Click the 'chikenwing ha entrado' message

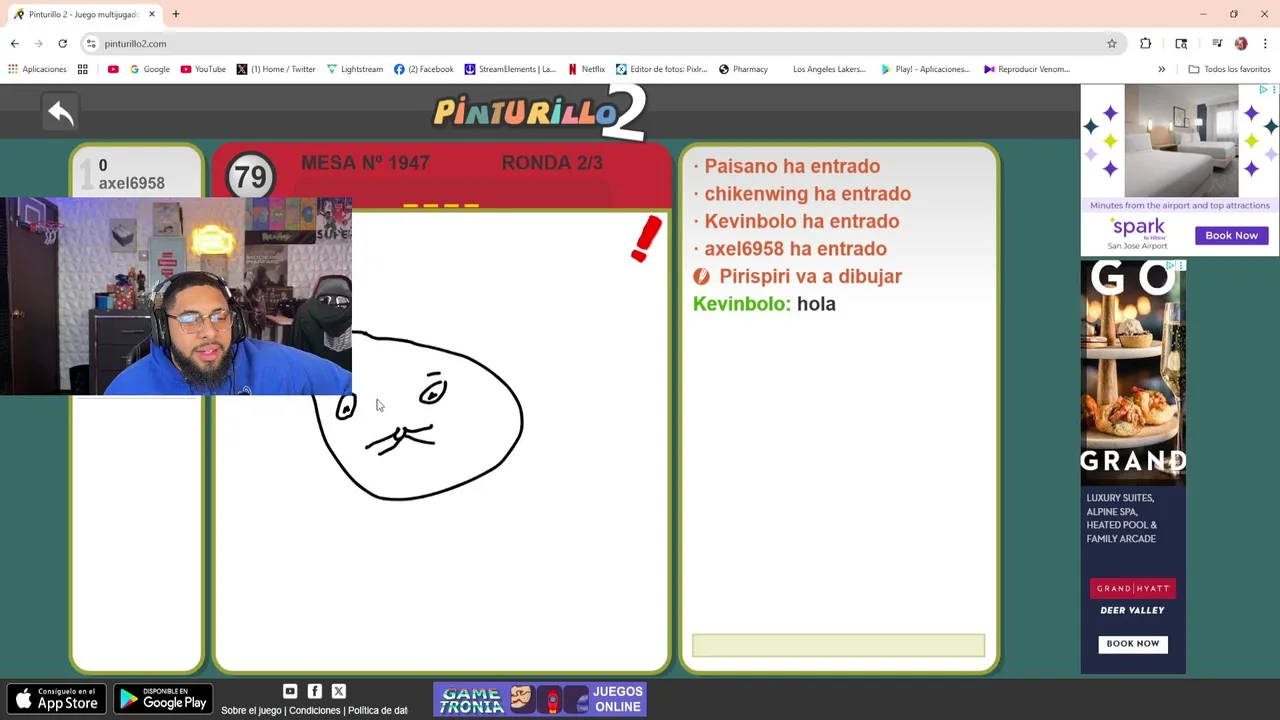(x=807, y=194)
